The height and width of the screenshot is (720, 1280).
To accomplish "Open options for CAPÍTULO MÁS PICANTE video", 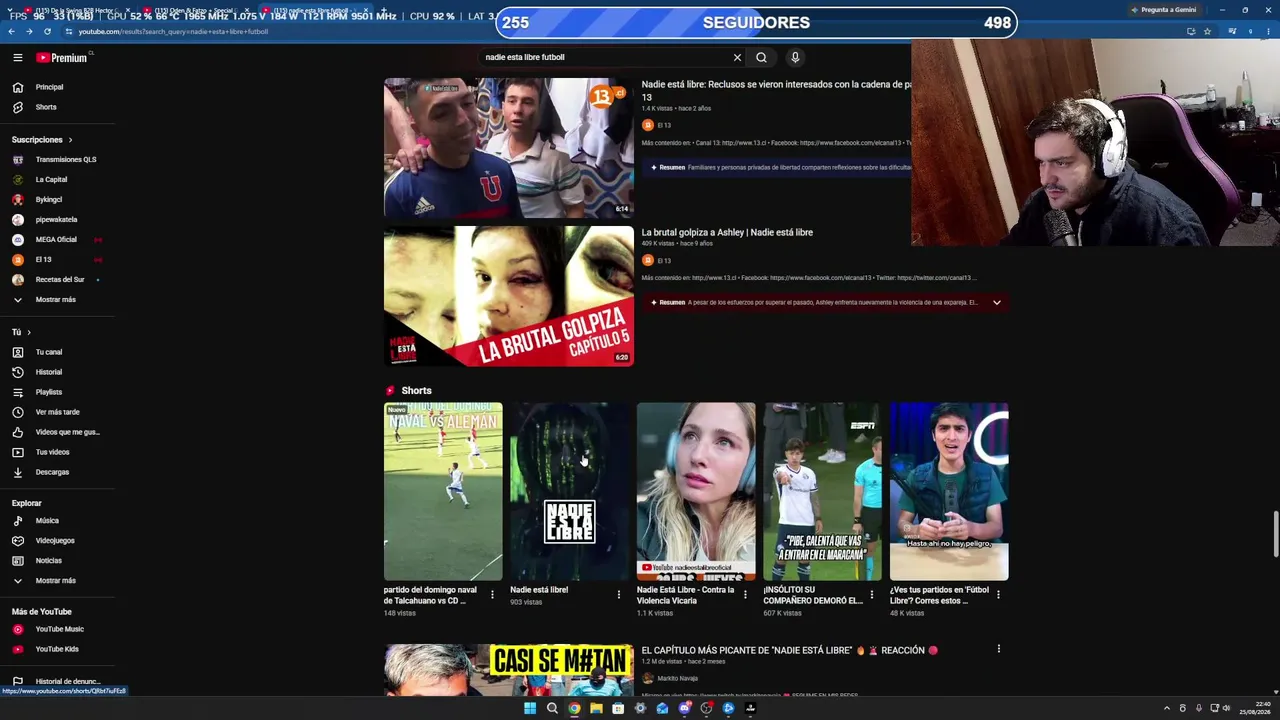I will click(x=998, y=649).
